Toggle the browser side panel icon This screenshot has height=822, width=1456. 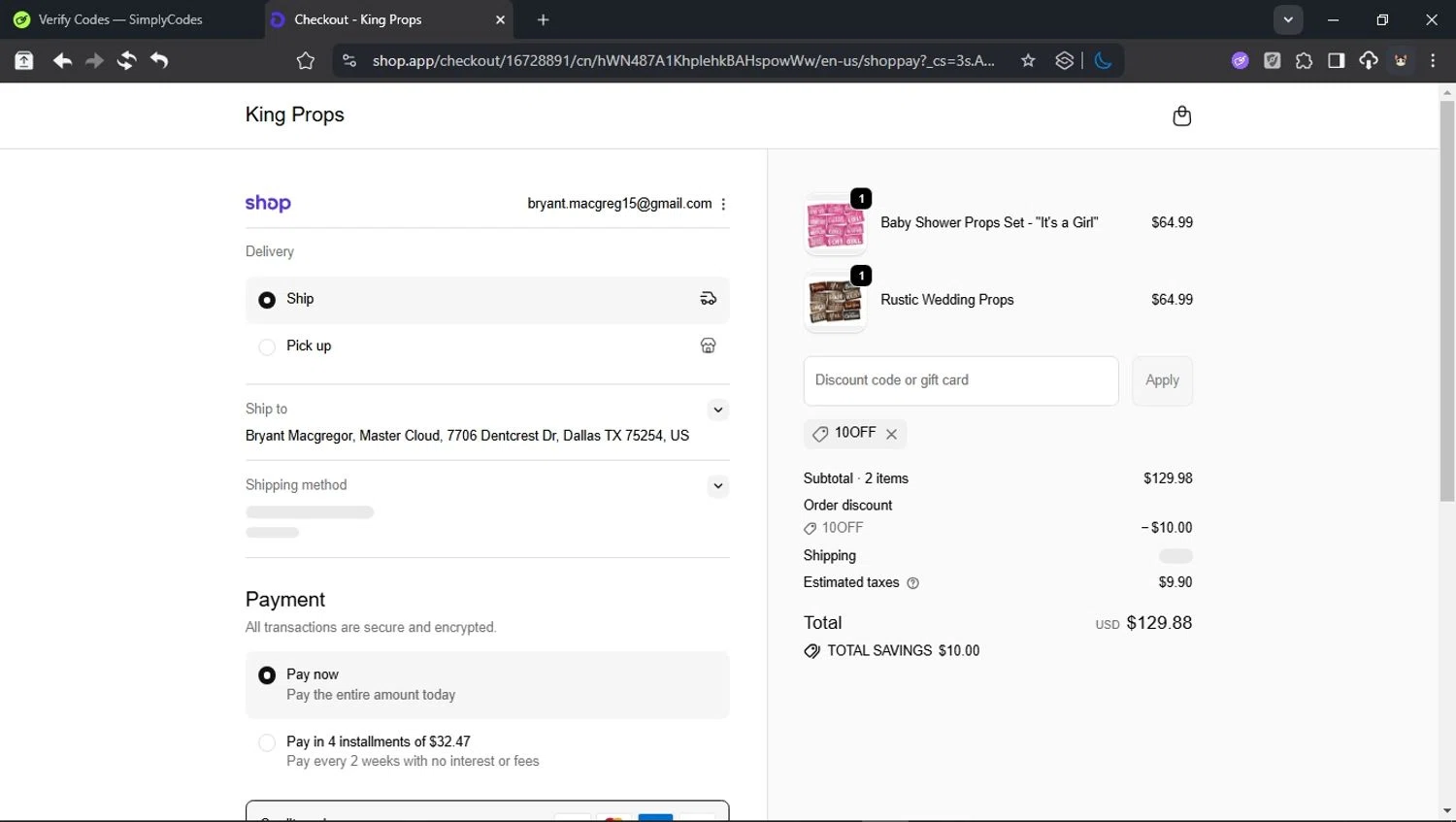1336,61
